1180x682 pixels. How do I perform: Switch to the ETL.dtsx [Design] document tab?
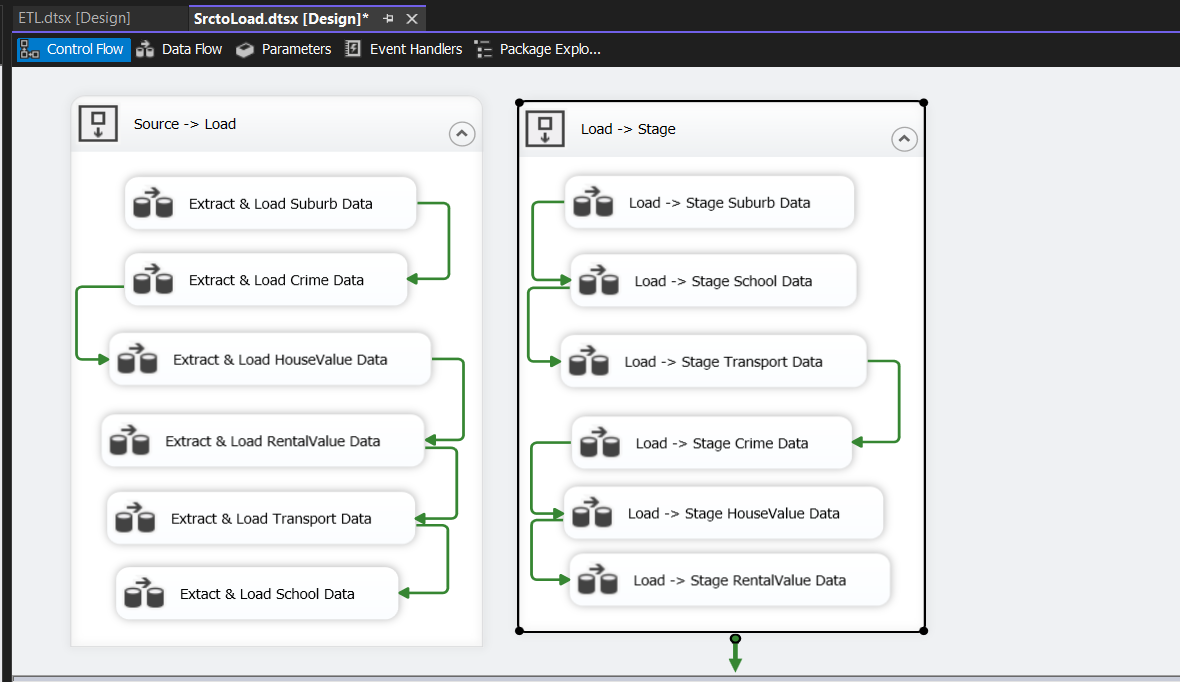pos(74,18)
